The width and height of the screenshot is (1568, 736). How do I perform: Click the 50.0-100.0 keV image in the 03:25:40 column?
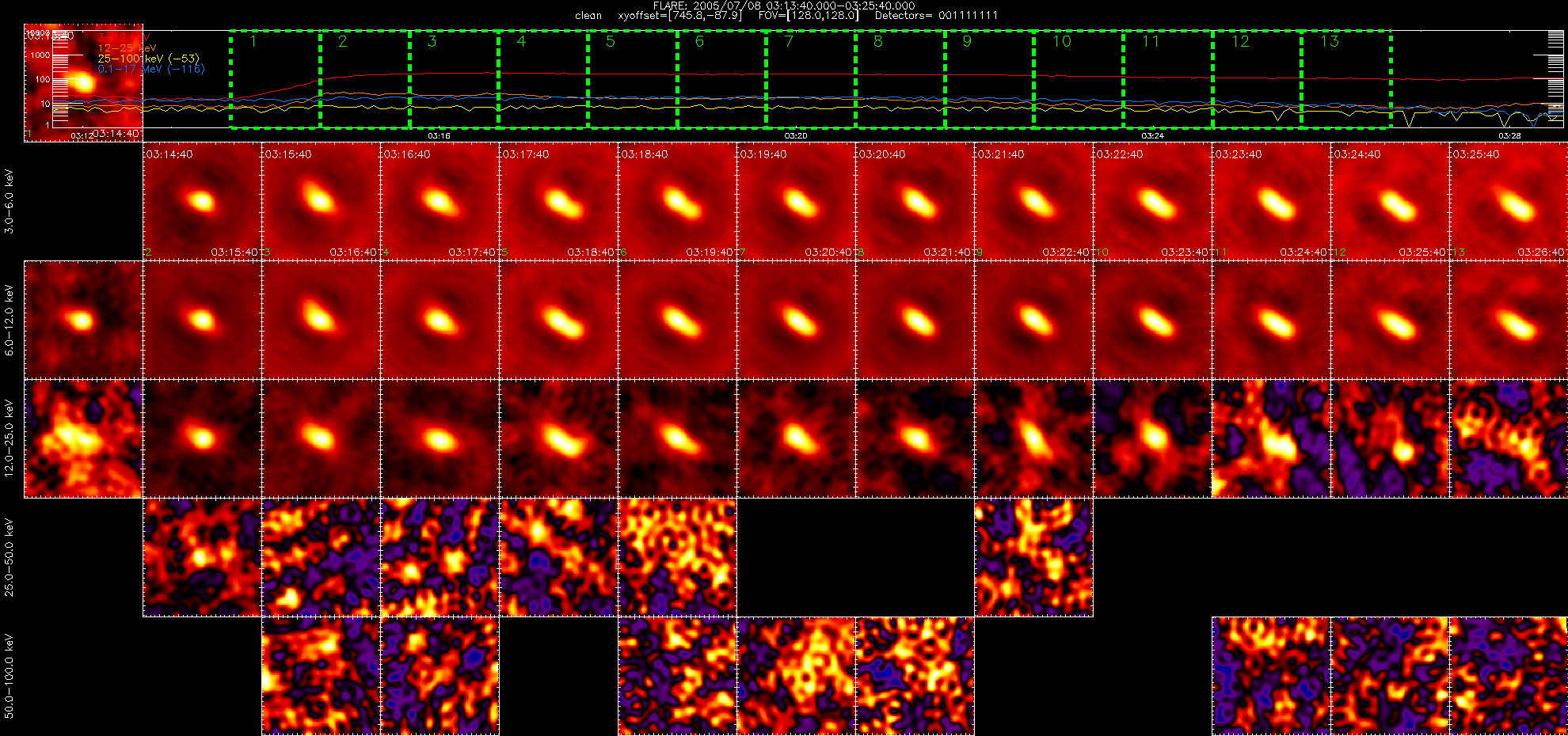pos(1509,676)
